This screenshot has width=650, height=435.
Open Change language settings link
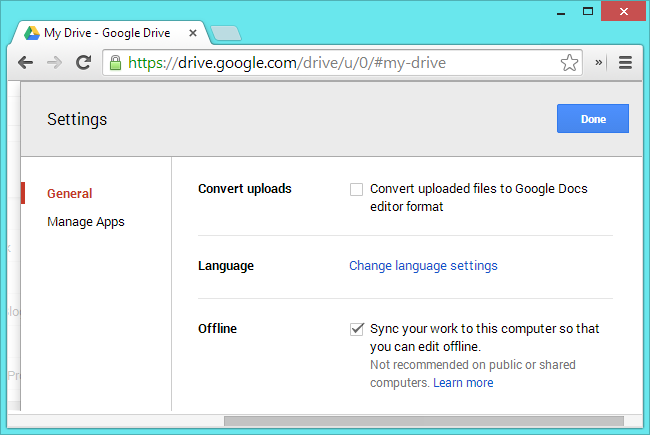423,266
